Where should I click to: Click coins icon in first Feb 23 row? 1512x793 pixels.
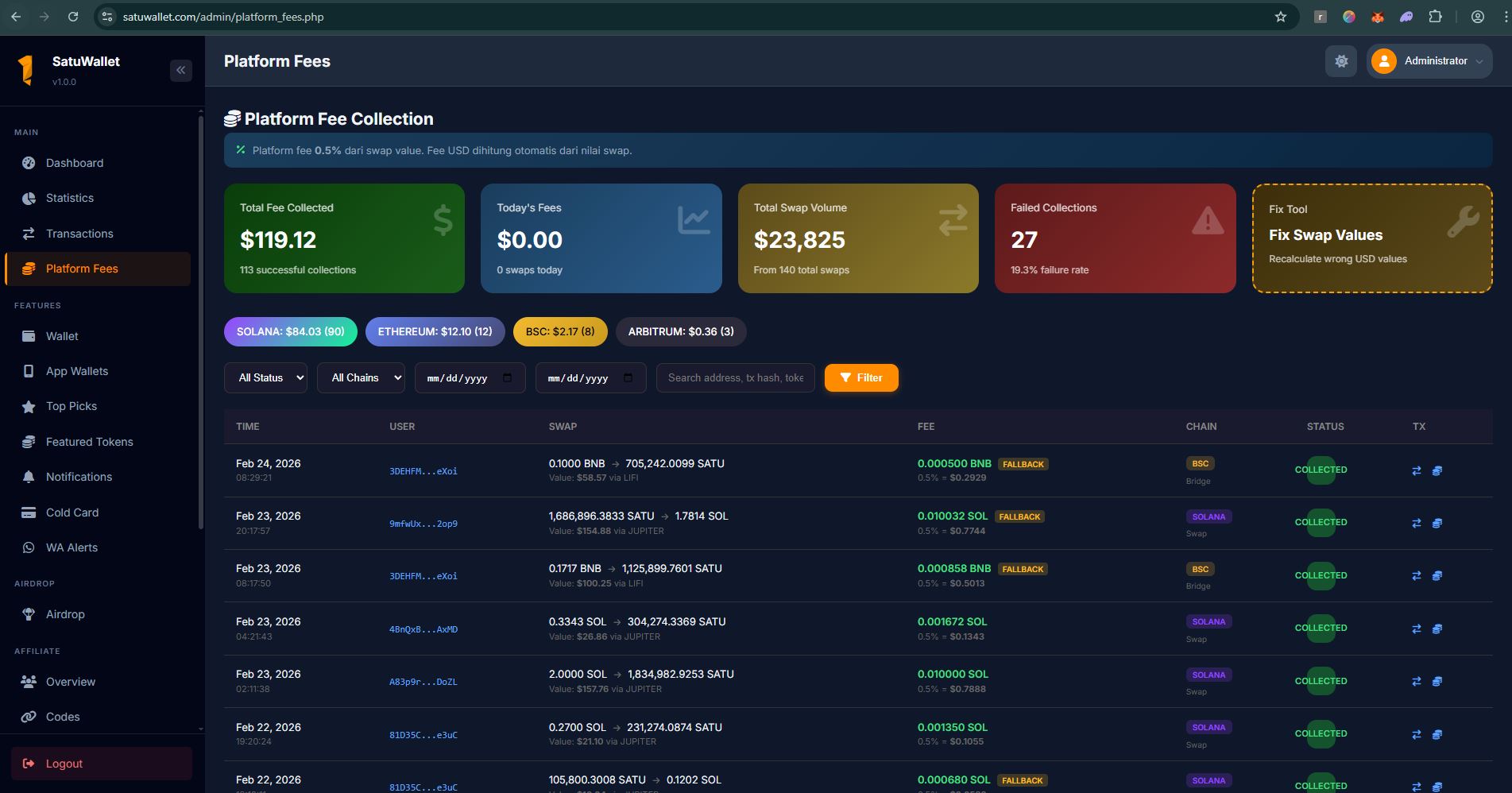[1437, 523]
